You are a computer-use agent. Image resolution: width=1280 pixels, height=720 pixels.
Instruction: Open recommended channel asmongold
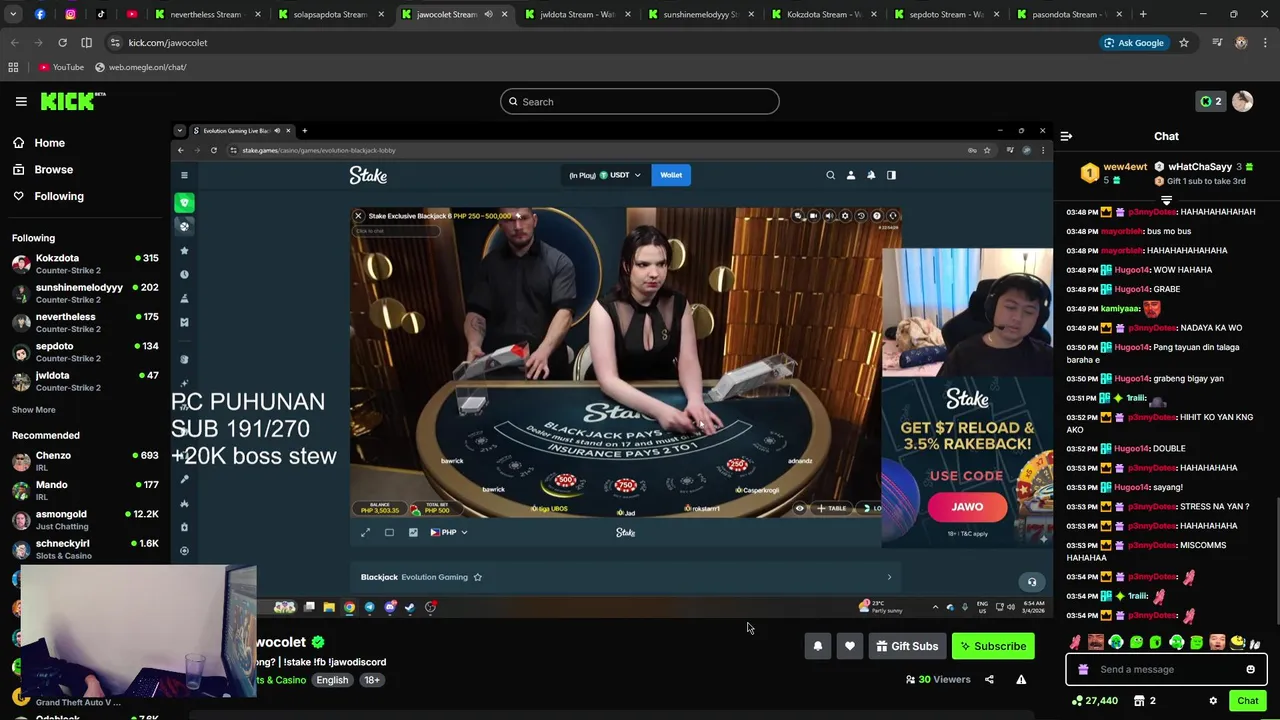tap(85, 520)
